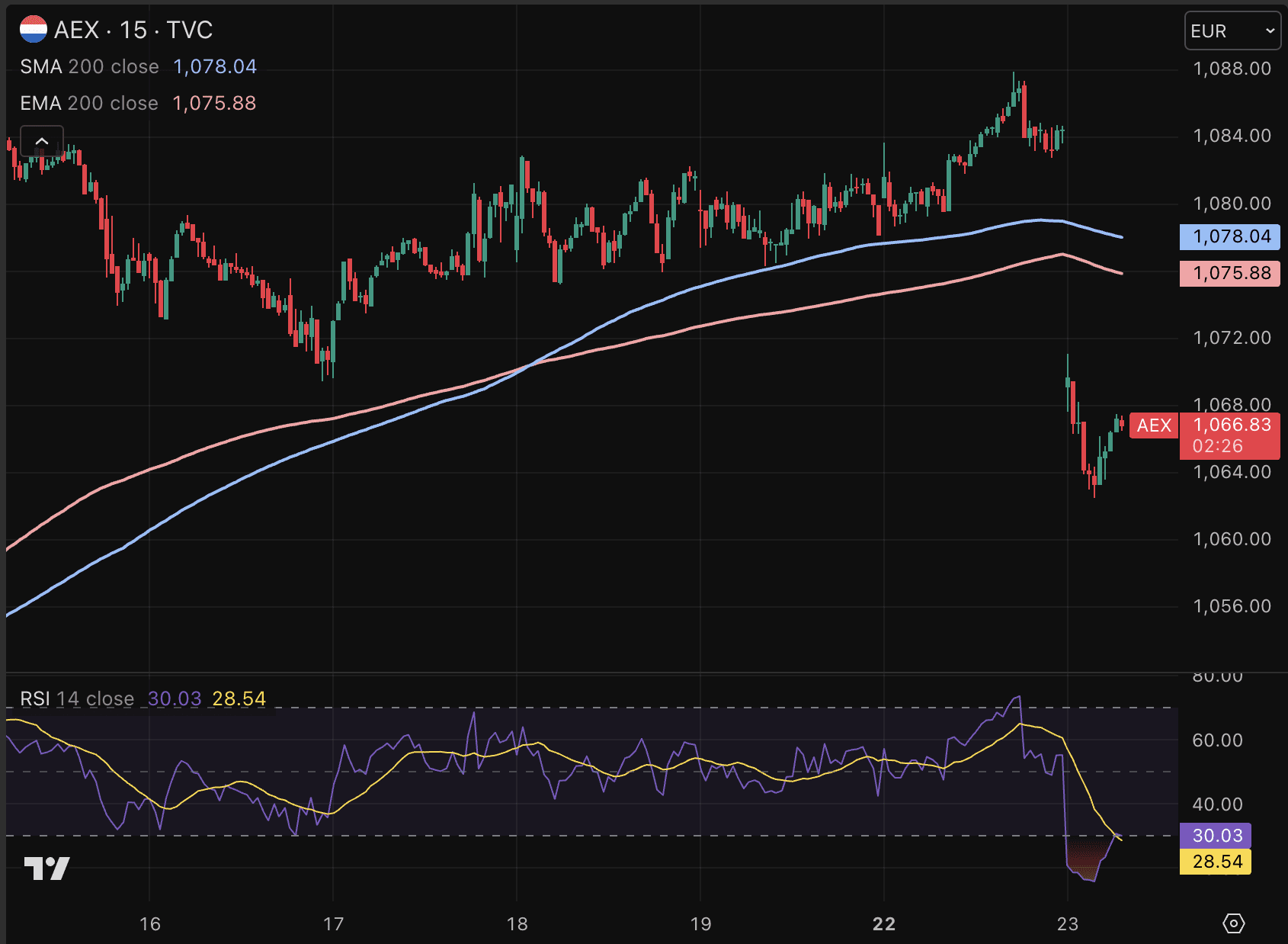Click price scale label 1,084.00
The image size is (1288, 944).
tap(1232, 136)
